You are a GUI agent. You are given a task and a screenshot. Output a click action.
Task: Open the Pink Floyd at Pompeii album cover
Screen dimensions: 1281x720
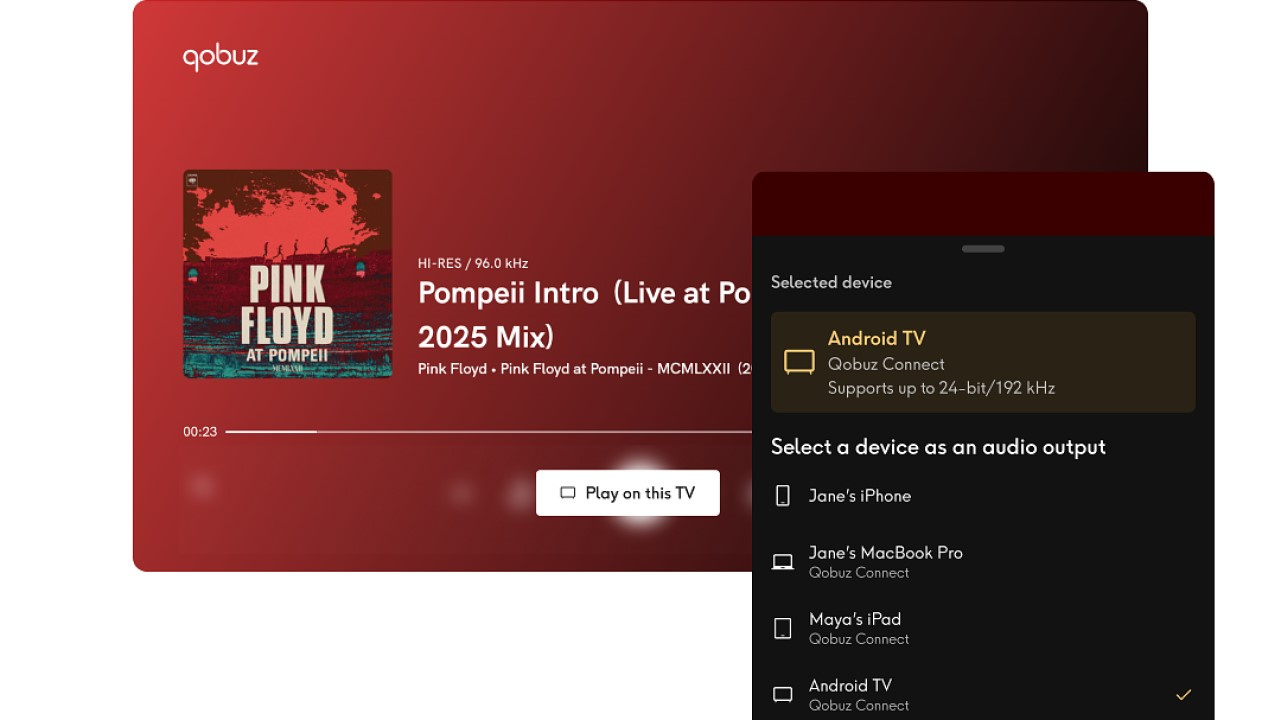288,274
